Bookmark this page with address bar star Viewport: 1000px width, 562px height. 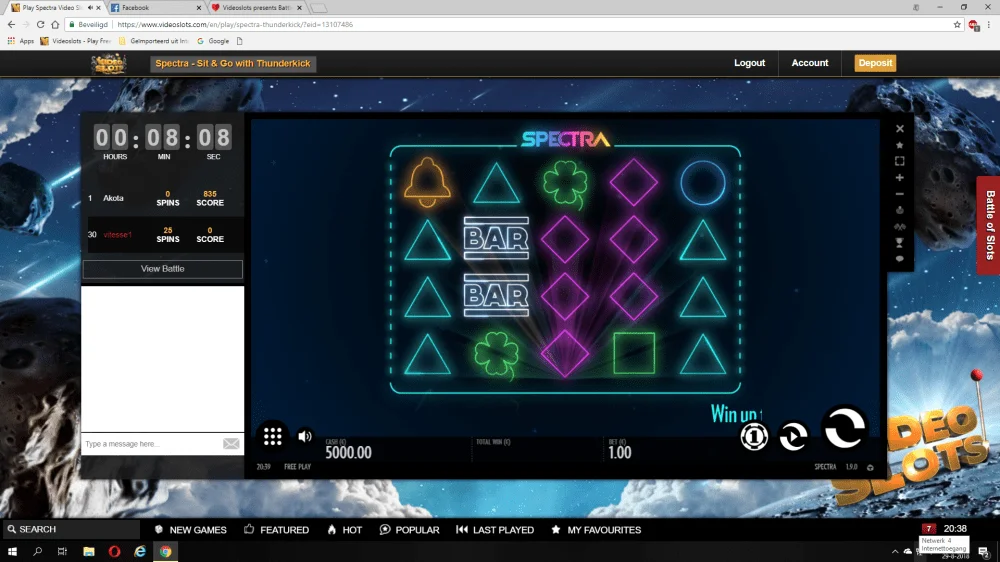click(957, 24)
